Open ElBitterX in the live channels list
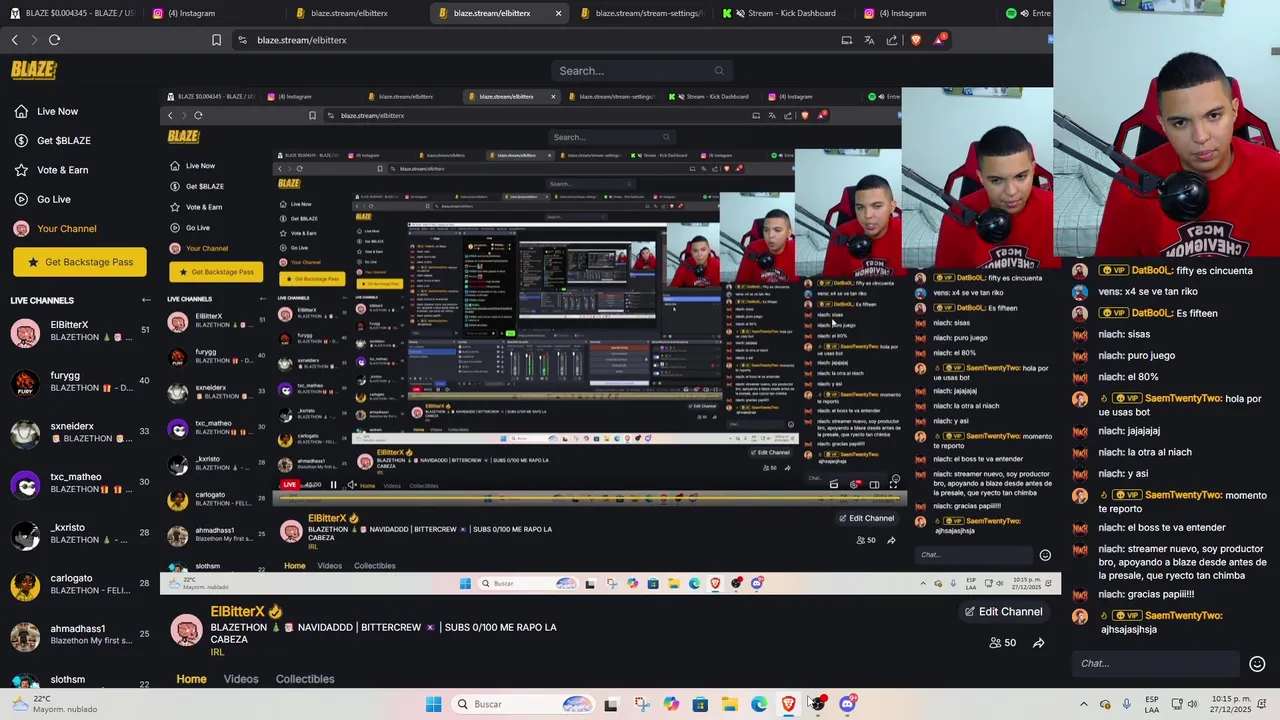Image resolution: width=1280 pixels, height=720 pixels. [x=80, y=331]
